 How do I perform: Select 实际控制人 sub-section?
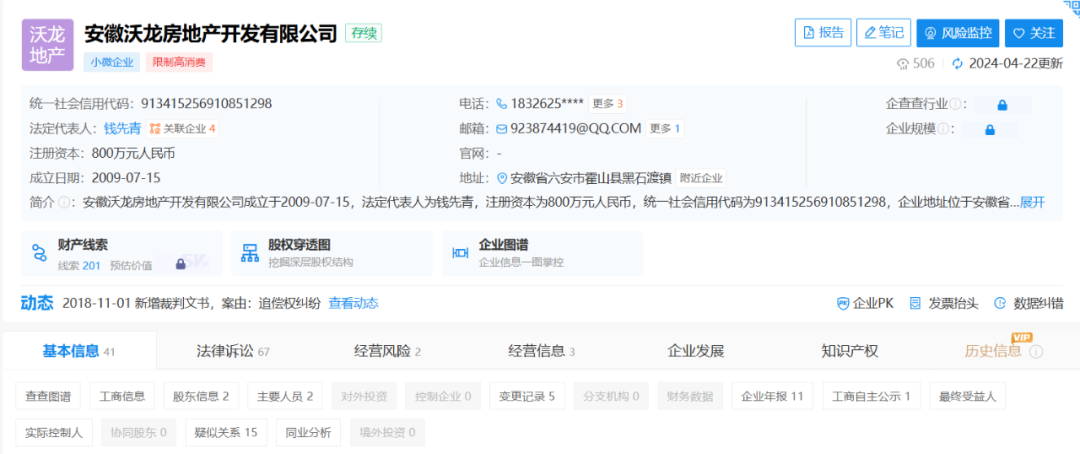pos(54,433)
